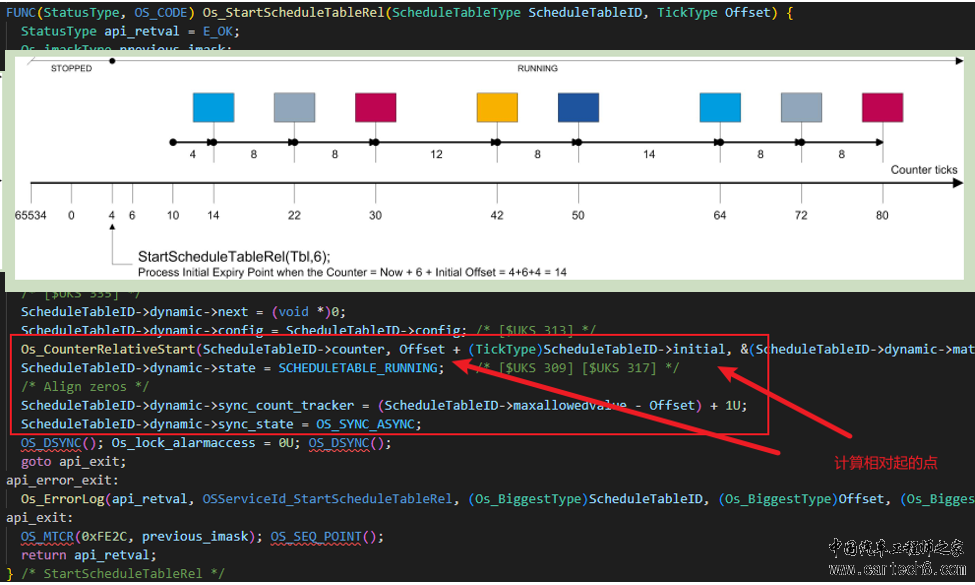
Task: Click the Os_lock_alarmaccess variable
Action: point(183,443)
